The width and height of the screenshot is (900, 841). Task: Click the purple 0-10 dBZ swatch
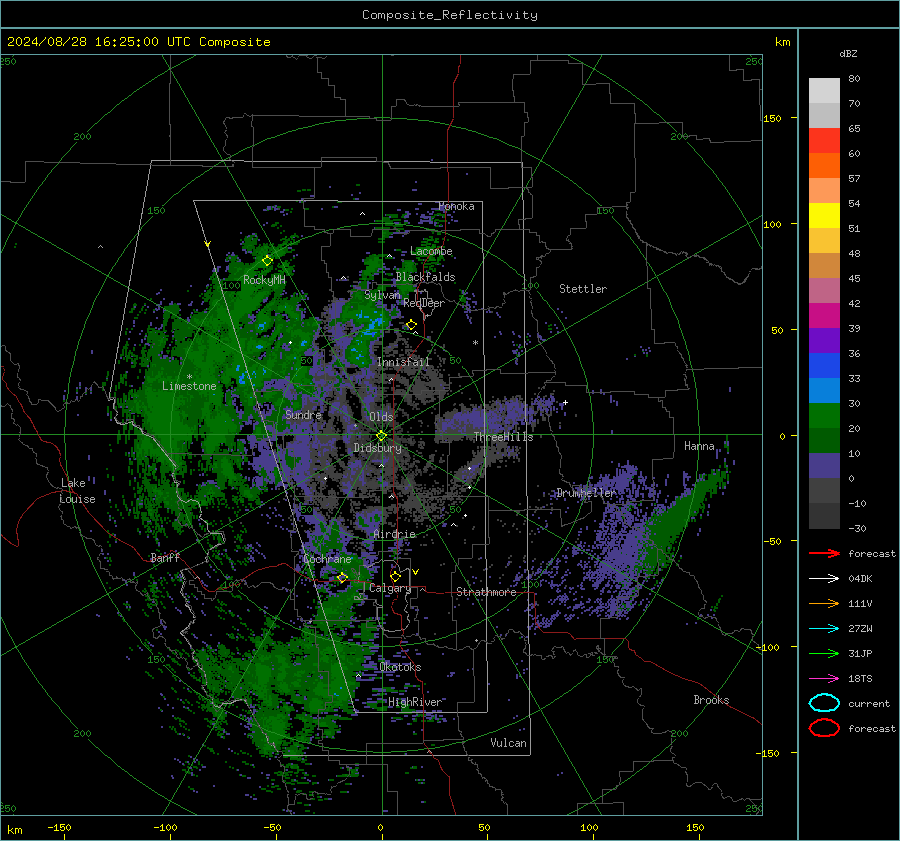[824, 465]
